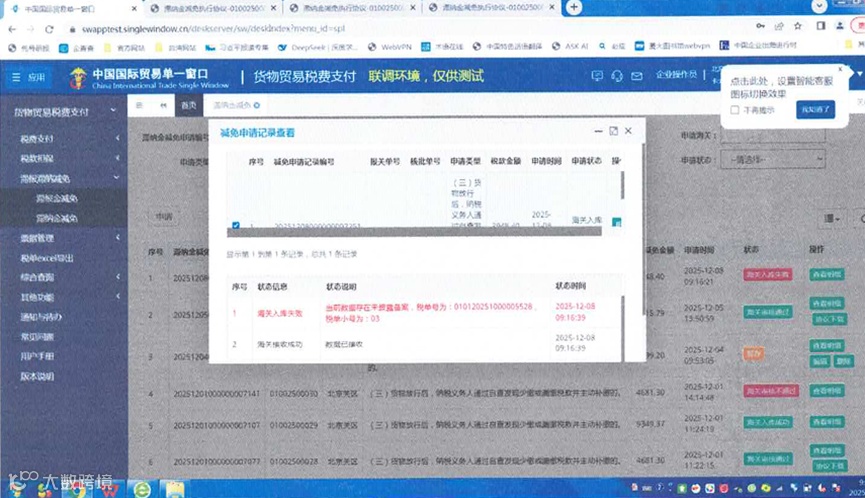Open the browser side panel icon

point(821,26)
